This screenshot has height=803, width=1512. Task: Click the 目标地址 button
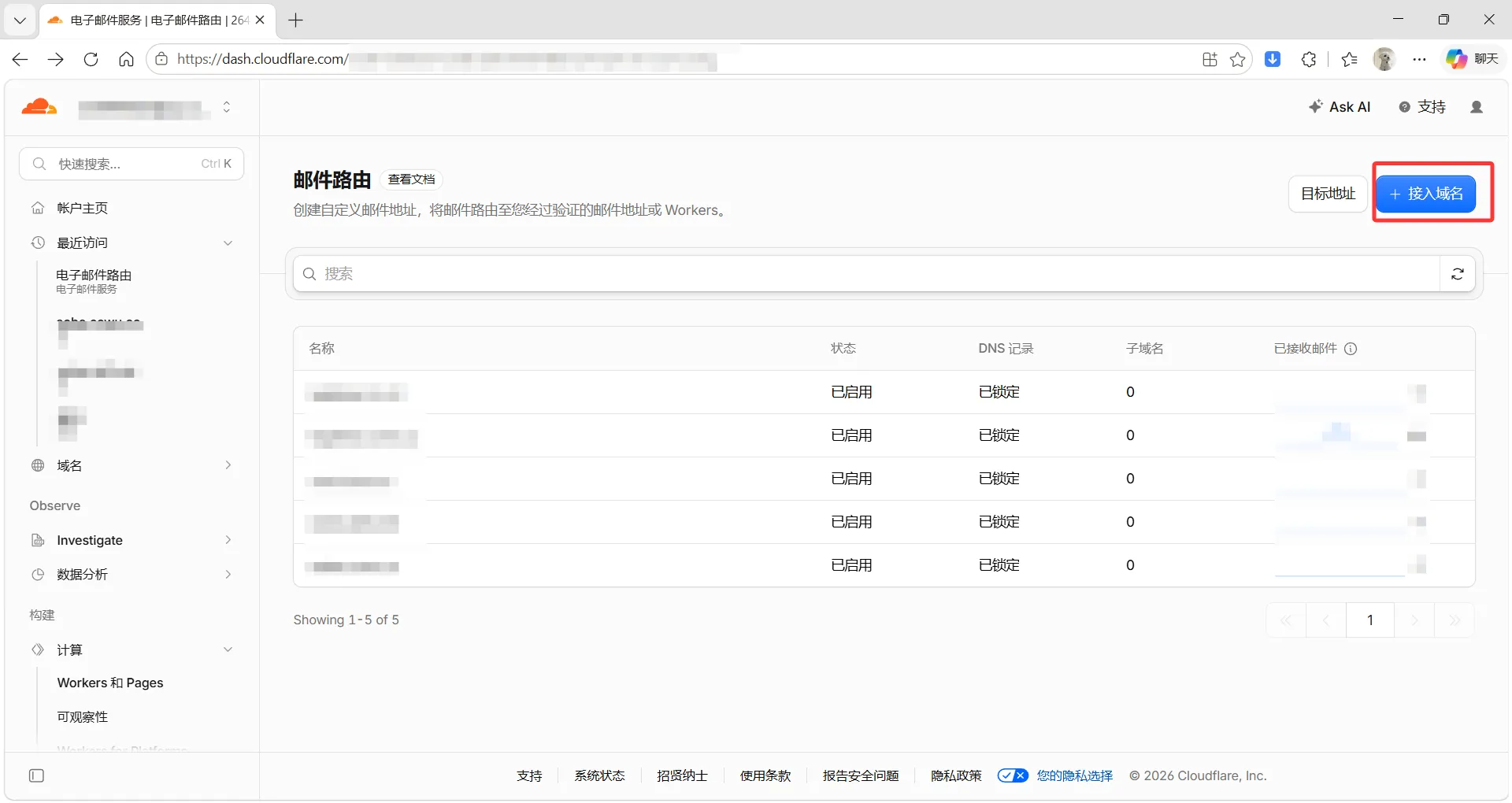[x=1328, y=194]
